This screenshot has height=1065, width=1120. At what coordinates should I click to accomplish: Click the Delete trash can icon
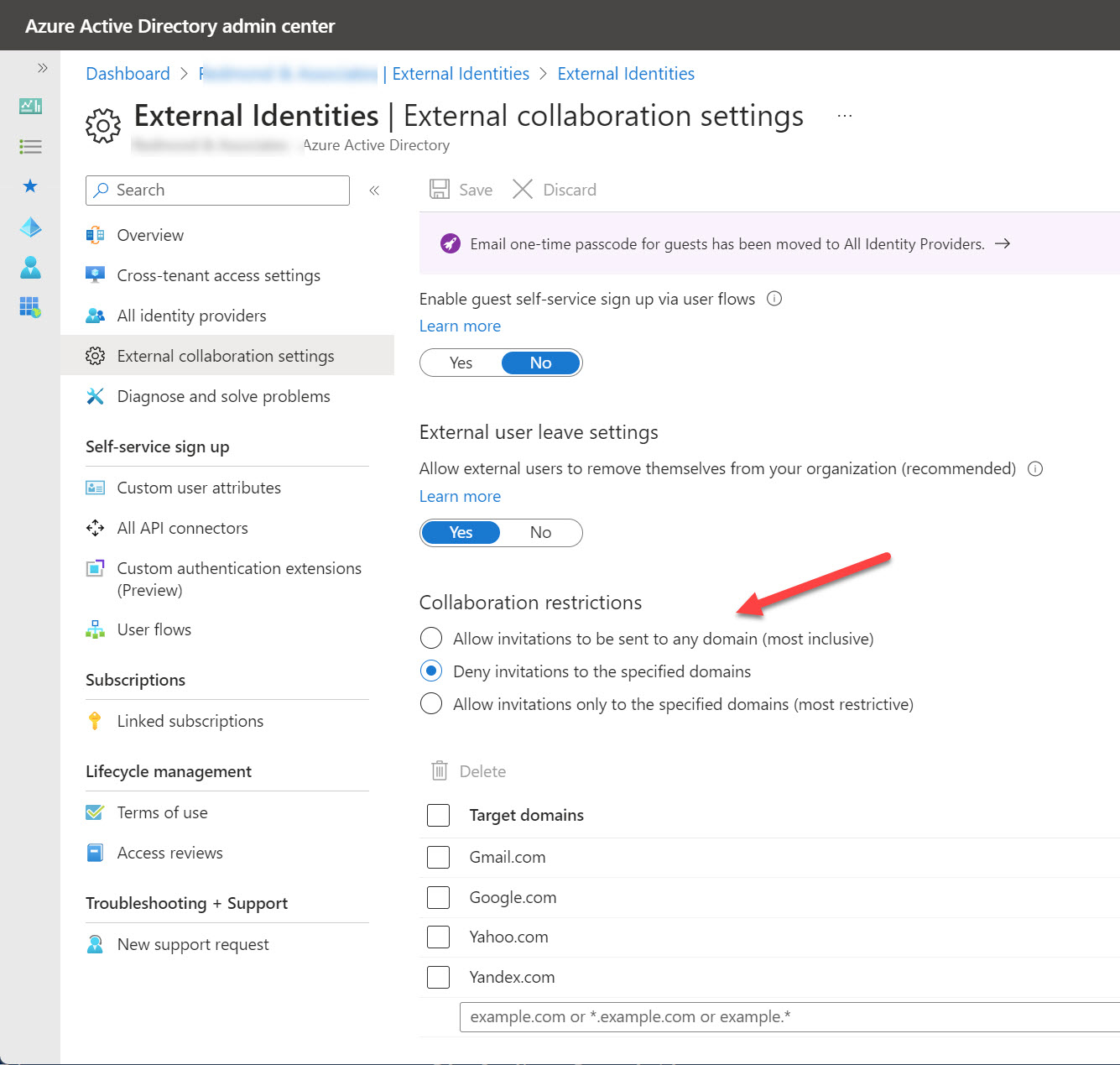point(440,770)
